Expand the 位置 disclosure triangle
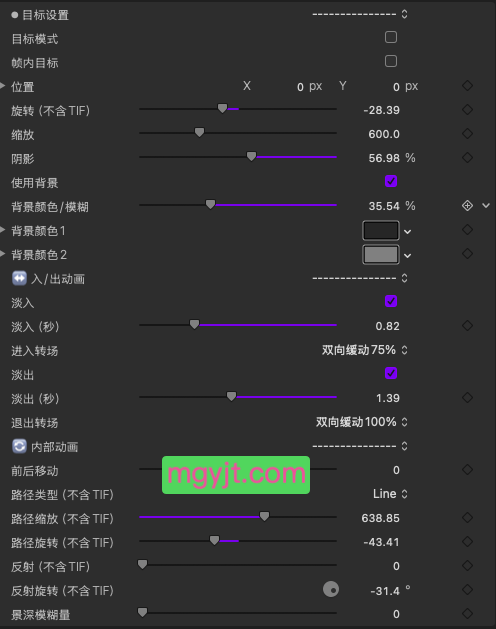 coord(2,85)
